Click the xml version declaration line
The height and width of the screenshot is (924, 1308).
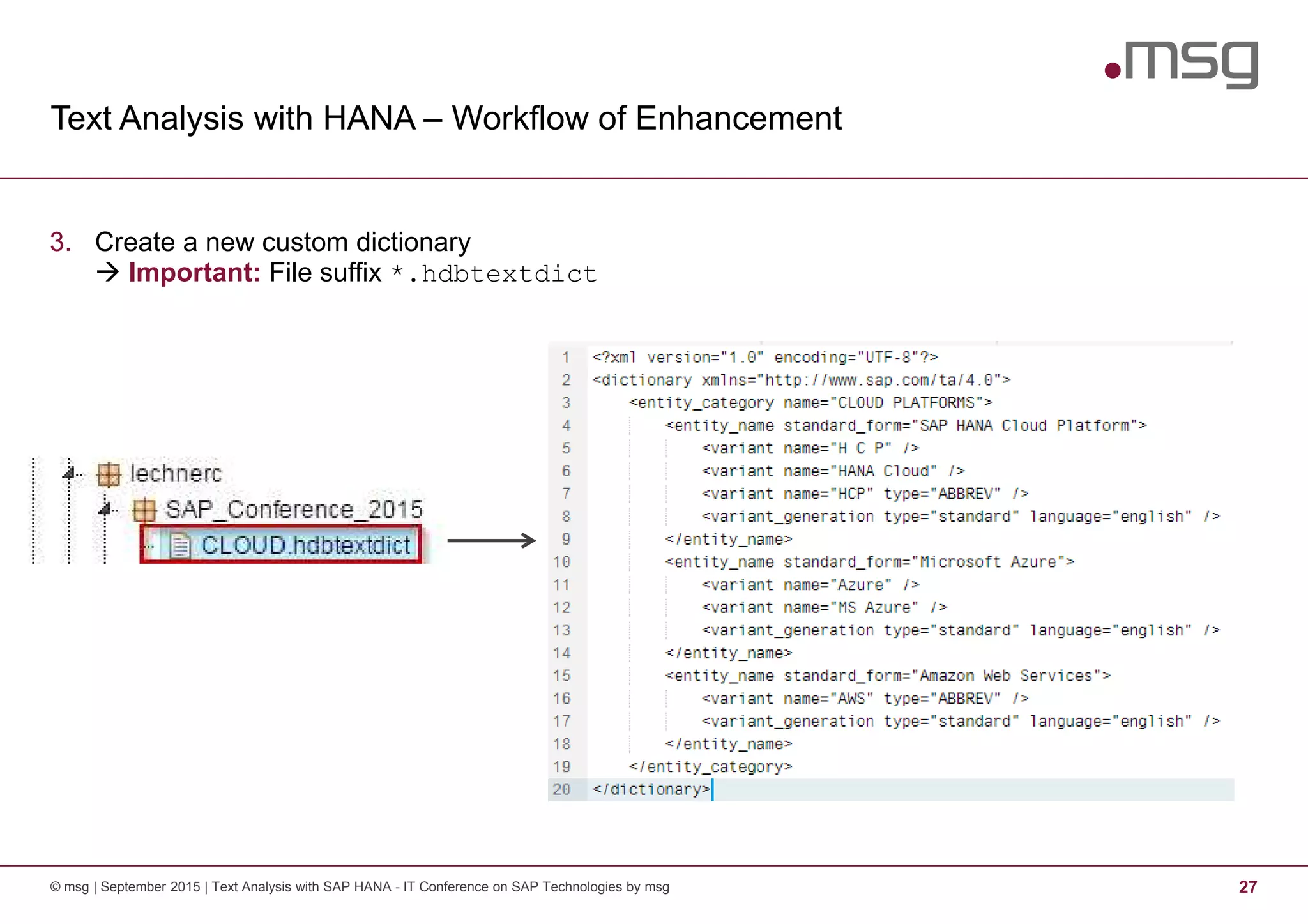pos(765,357)
